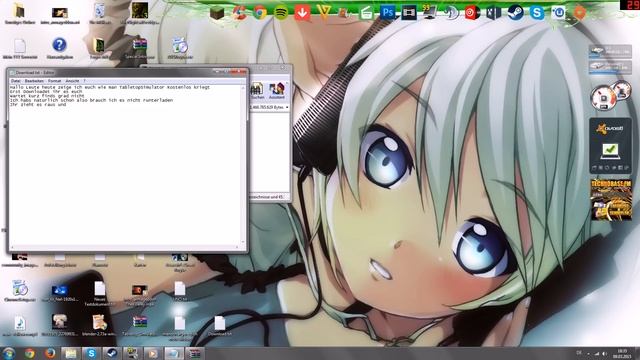
Task: Open the first drive gadget on sidebar
Action: pos(610,51)
